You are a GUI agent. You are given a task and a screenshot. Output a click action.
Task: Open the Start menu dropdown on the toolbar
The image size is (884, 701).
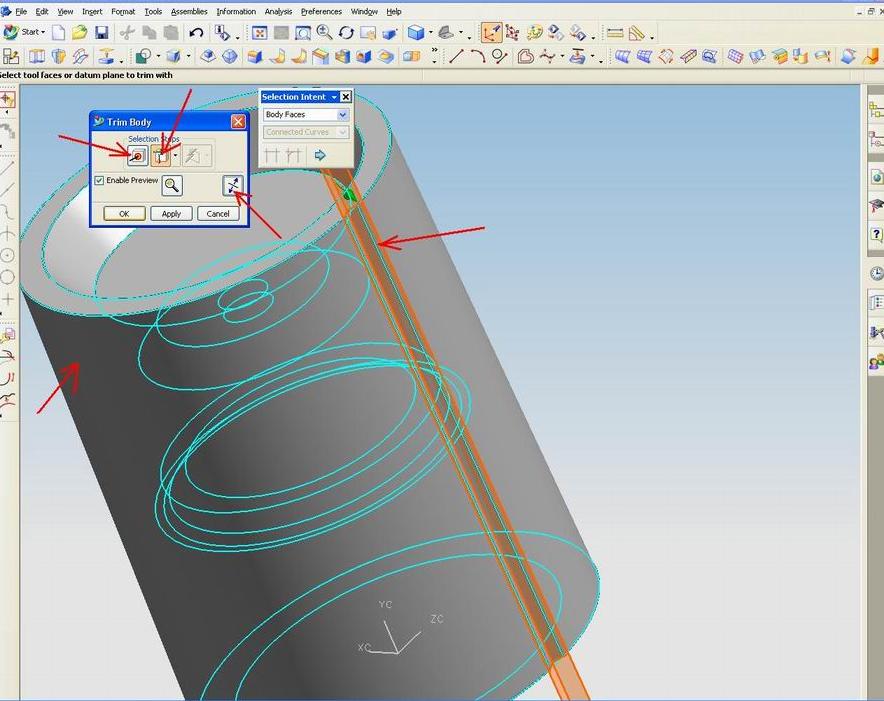(30, 32)
